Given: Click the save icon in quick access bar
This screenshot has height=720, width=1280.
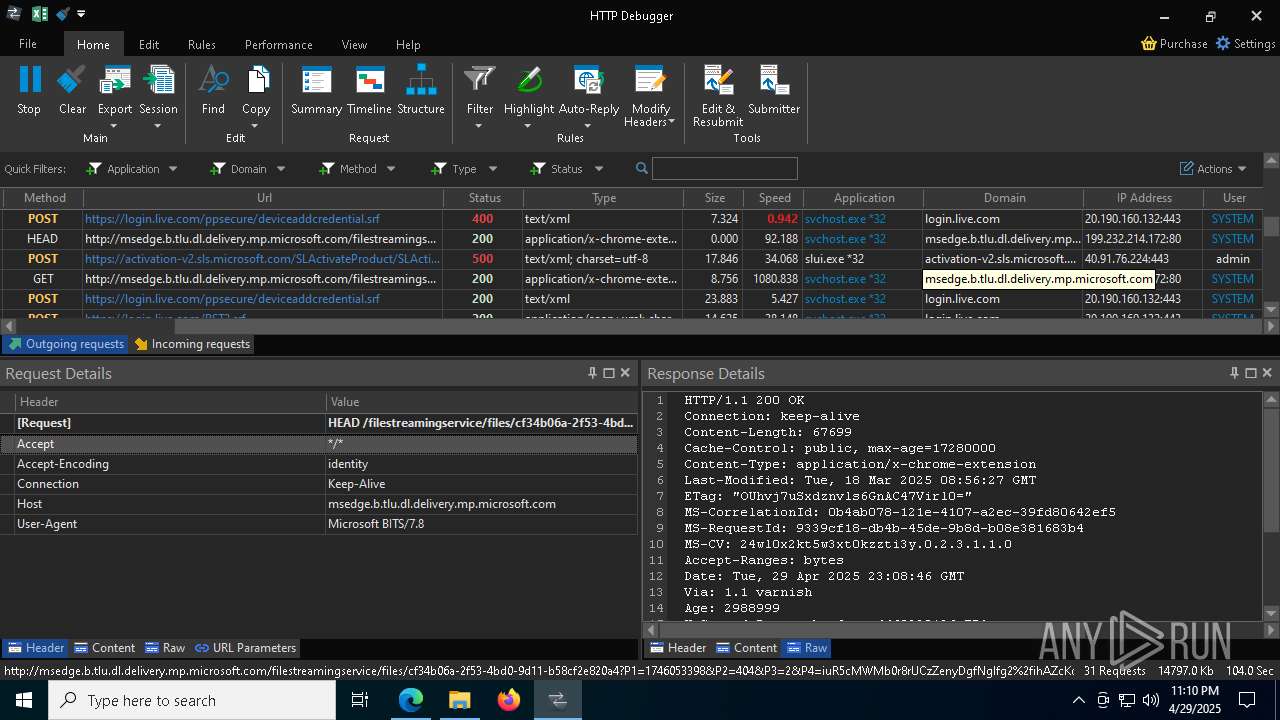Looking at the screenshot, I should 63,14.
